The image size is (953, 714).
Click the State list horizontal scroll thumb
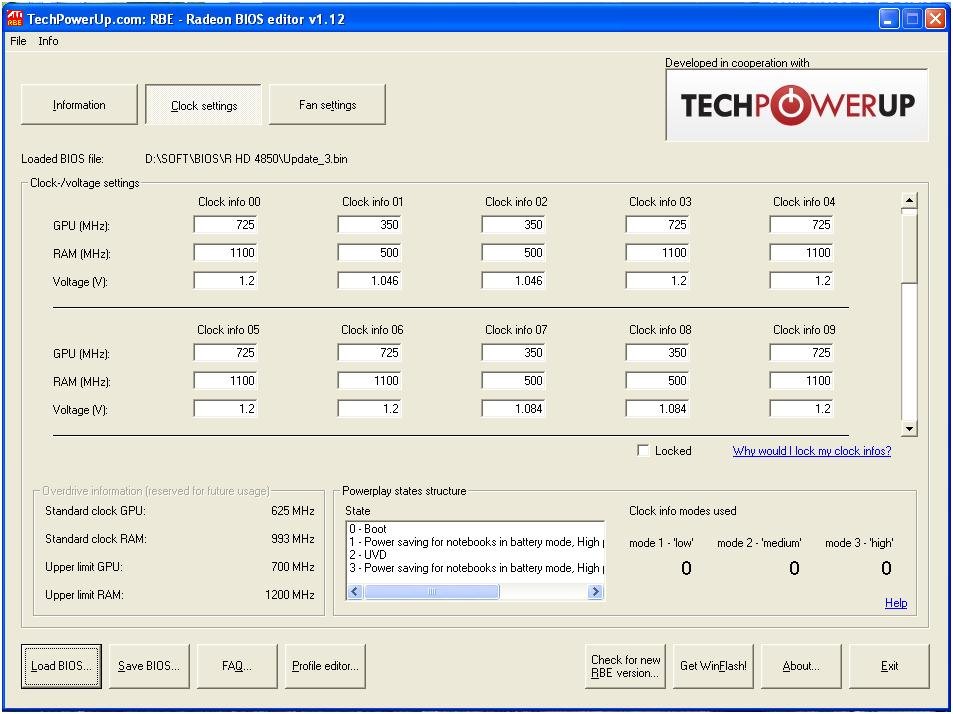click(432, 591)
